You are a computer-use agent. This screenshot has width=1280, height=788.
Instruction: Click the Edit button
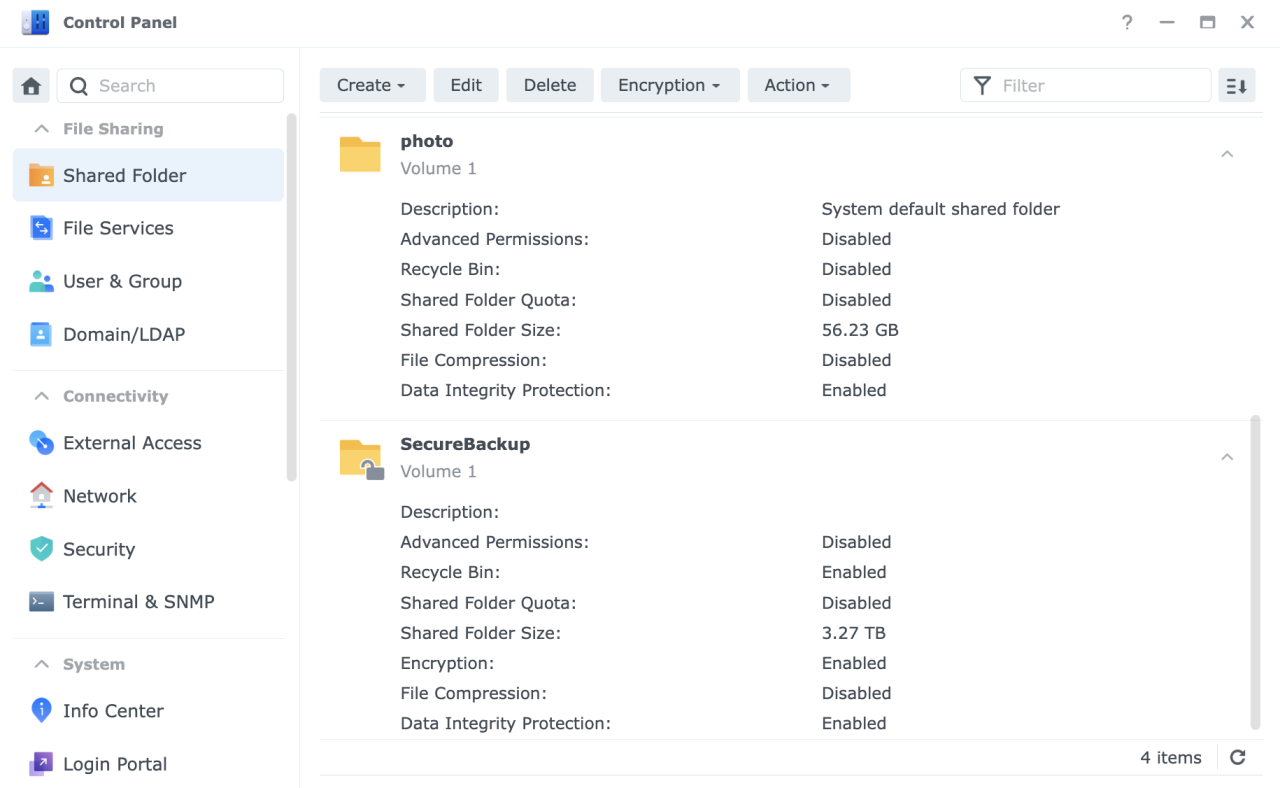tap(466, 85)
